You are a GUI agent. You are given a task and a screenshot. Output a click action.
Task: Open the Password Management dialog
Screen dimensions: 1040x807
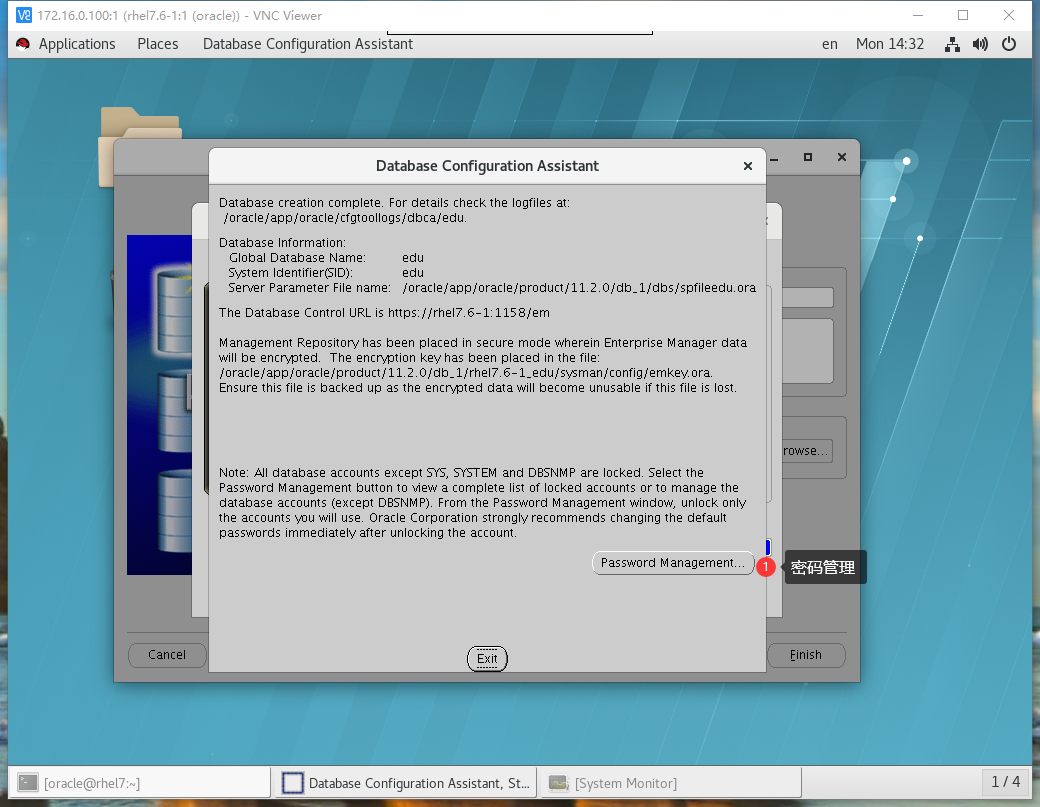point(673,563)
